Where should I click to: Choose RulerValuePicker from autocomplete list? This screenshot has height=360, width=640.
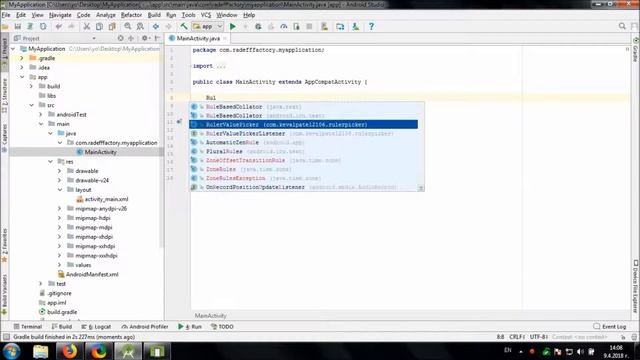coord(303,124)
